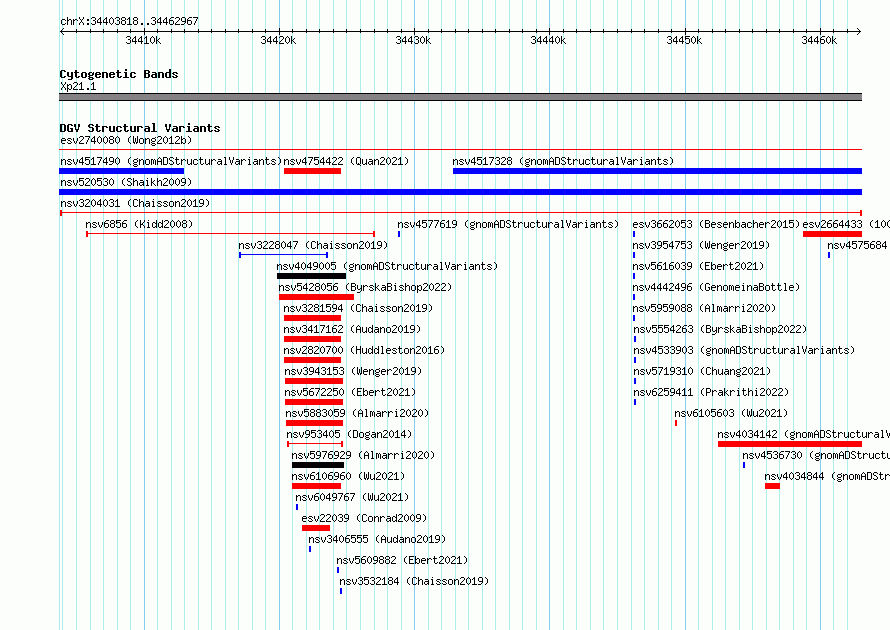Open the nsv4034844 variant label

coord(826,476)
